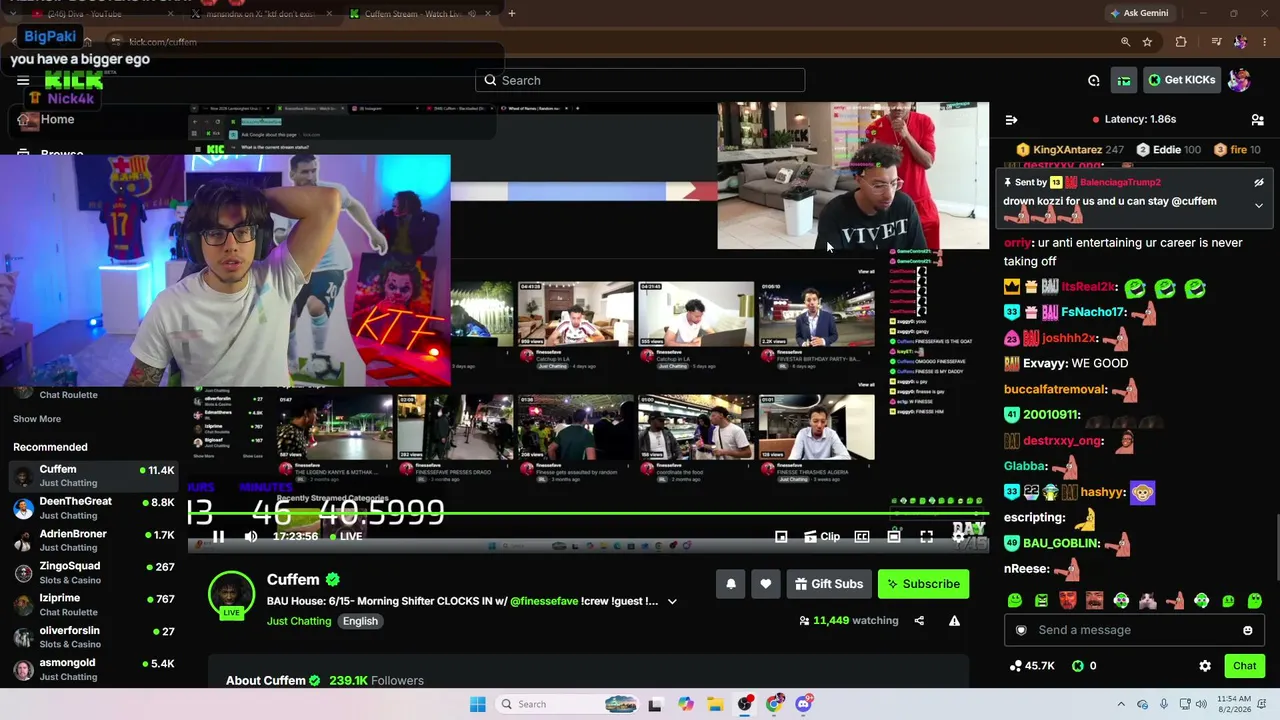Show hidden system tray icons chevron
Viewport: 1280px width, 720px height.
[1121, 704]
